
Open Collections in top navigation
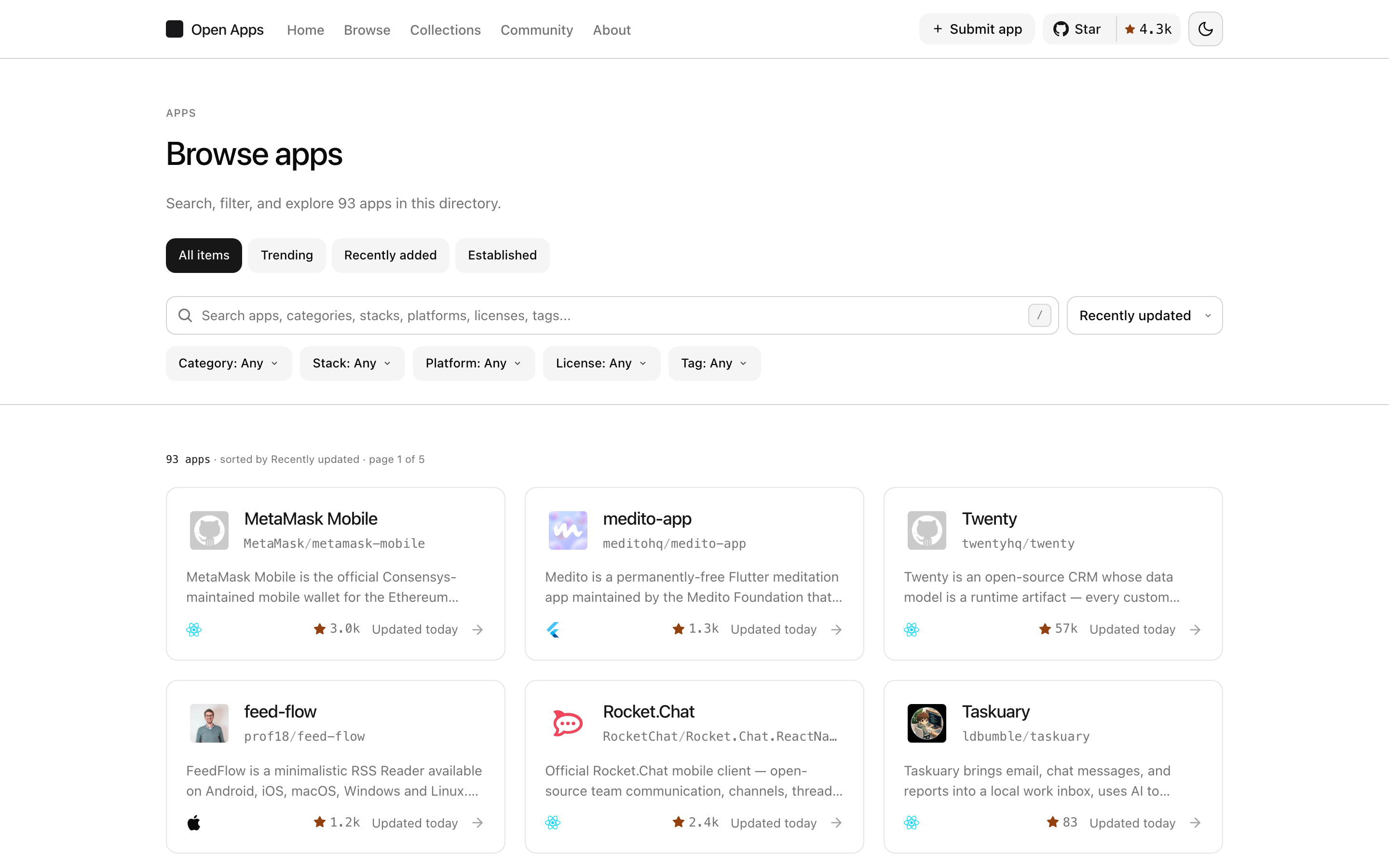[x=446, y=30]
